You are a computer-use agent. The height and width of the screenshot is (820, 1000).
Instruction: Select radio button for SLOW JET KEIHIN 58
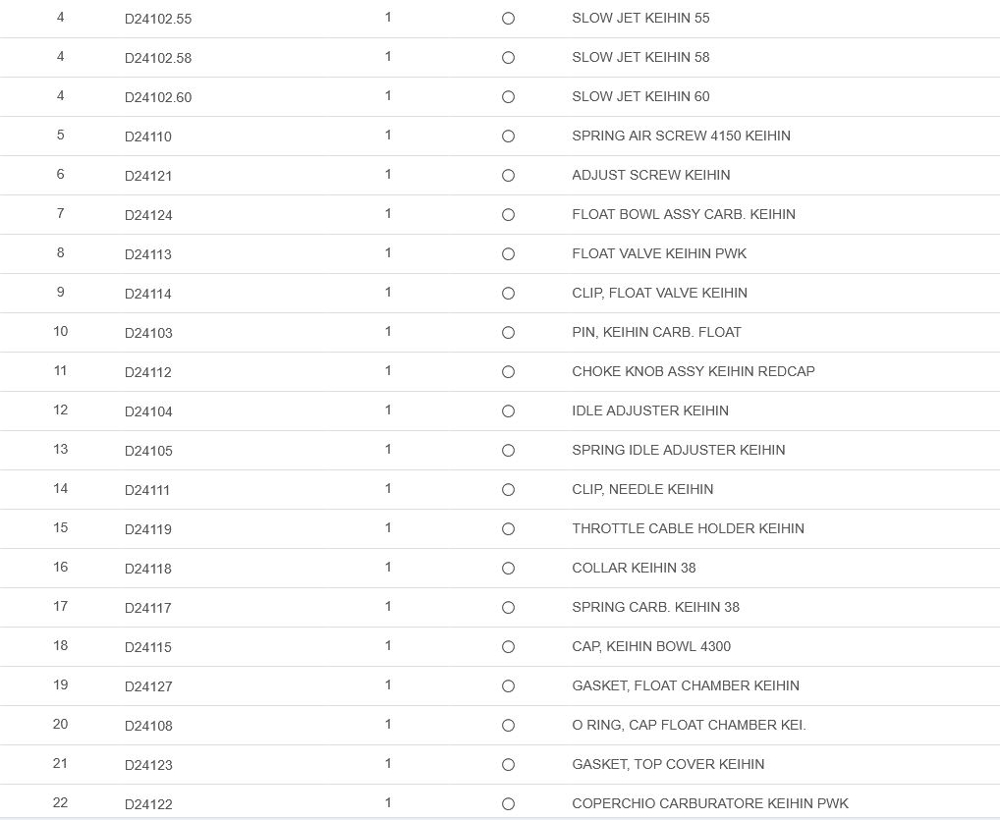tap(508, 58)
